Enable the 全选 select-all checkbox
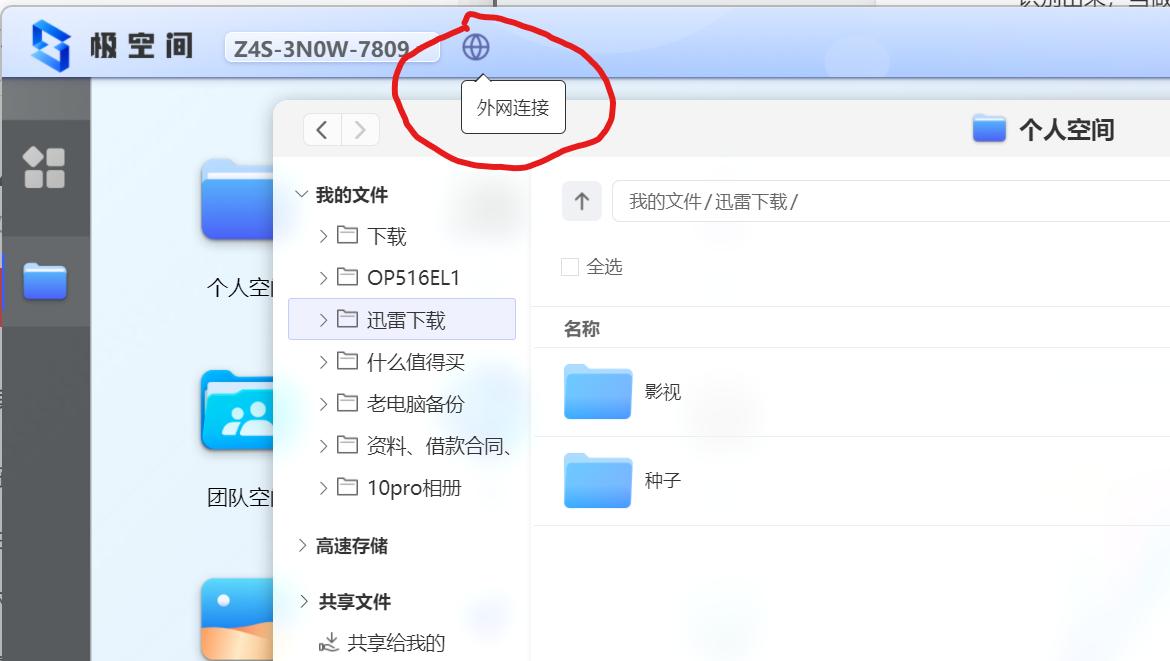This screenshot has height=661, width=1170. coord(569,266)
